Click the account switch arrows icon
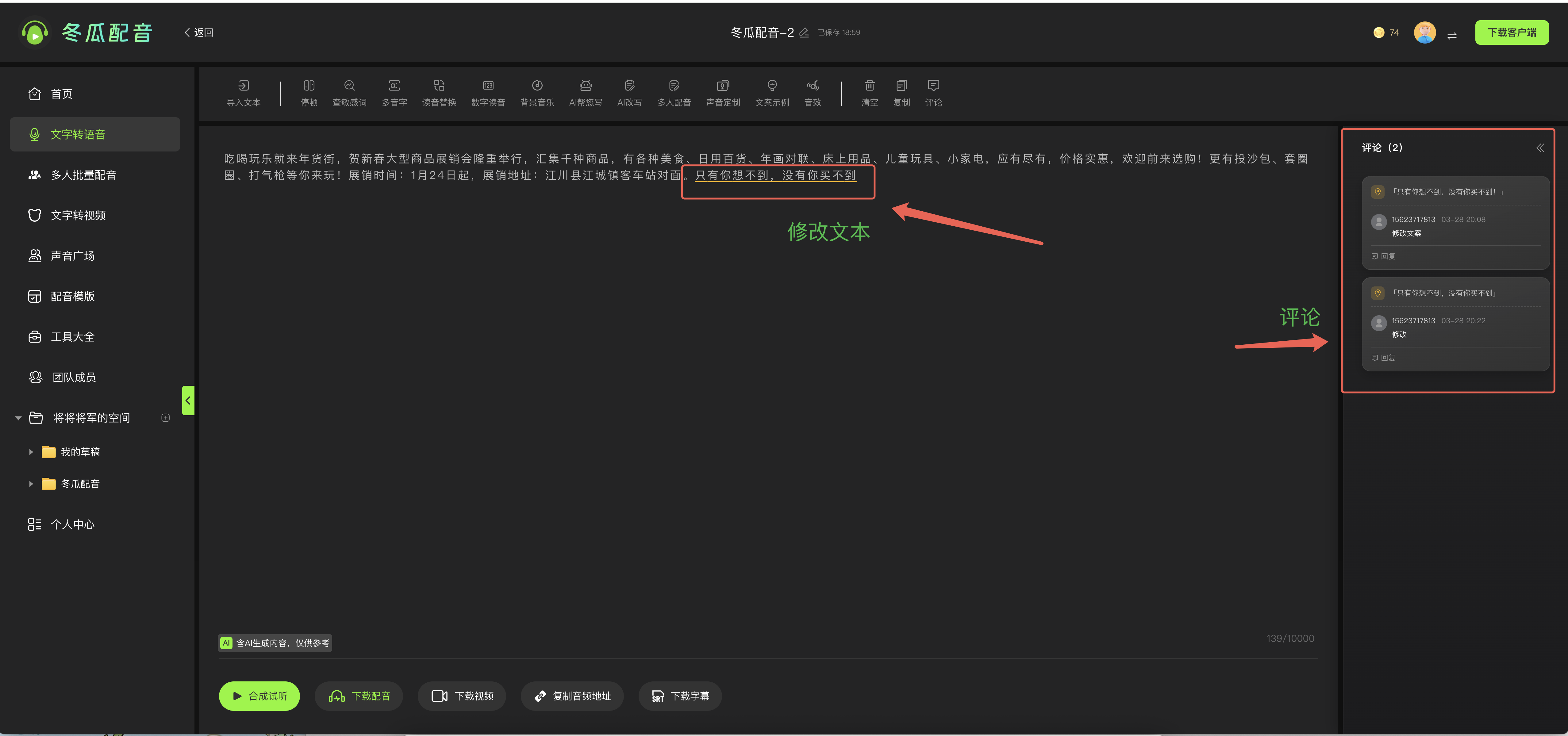Image resolution: width=1568 pixels, height=736 pixels. [1452, 35]
